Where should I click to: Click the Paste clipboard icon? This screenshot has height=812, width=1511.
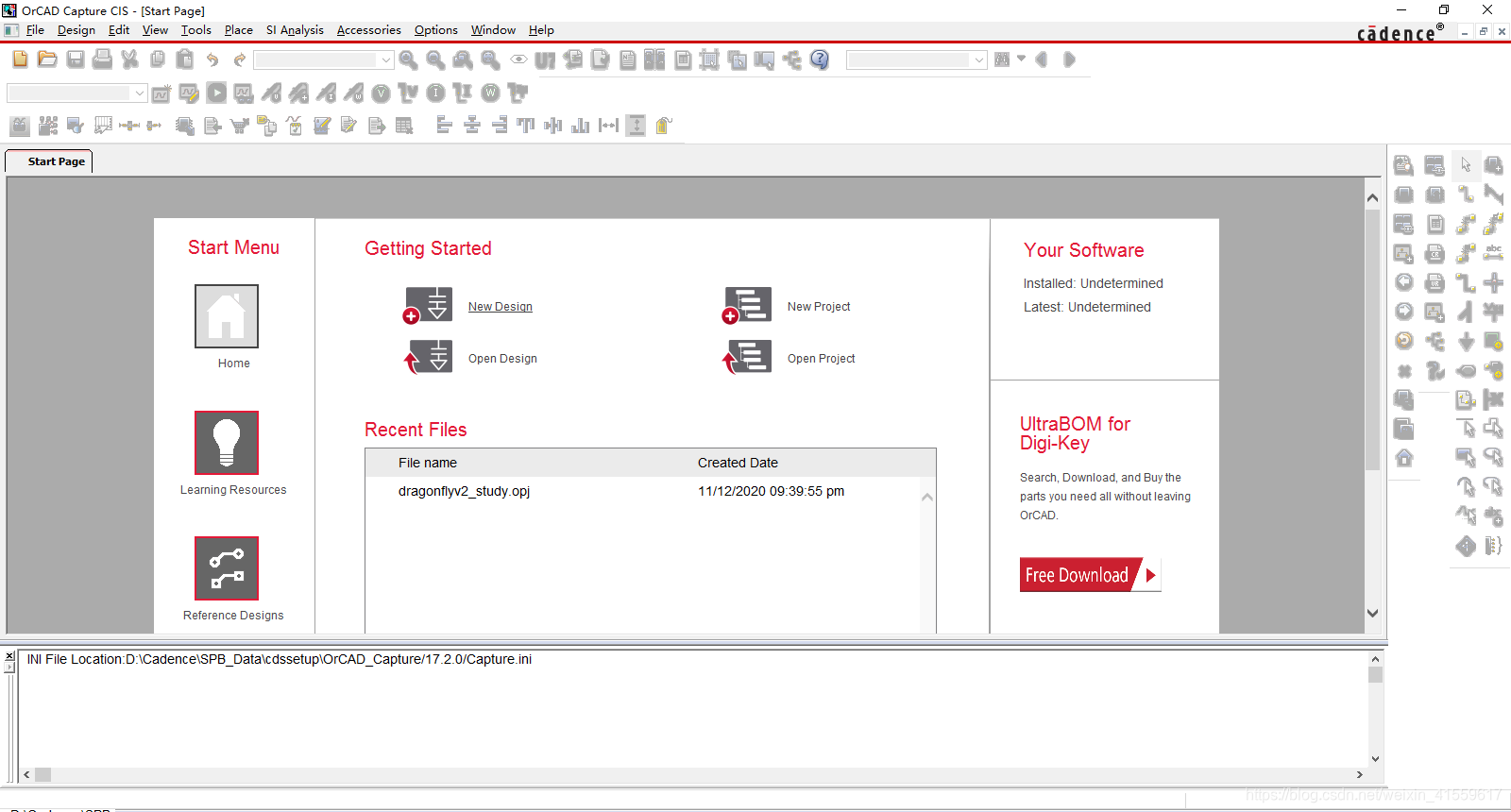click(185, 59)
